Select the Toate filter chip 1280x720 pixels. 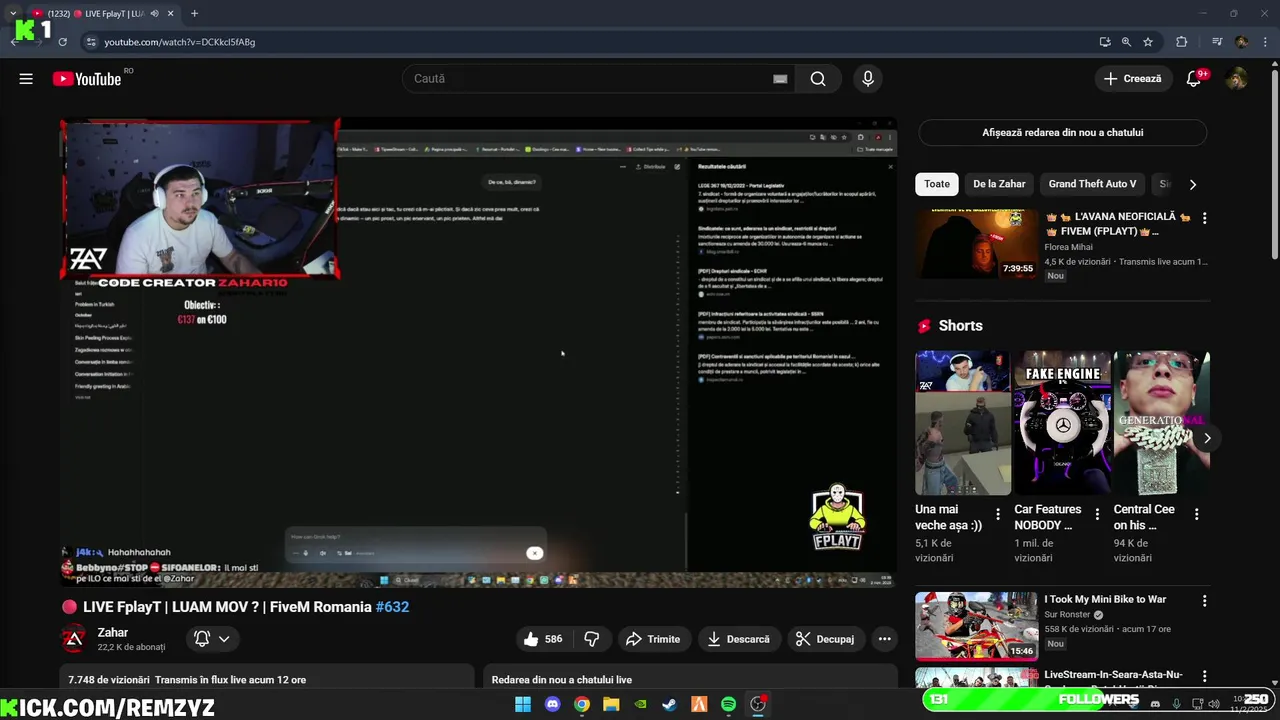click(x=937, y=184)
